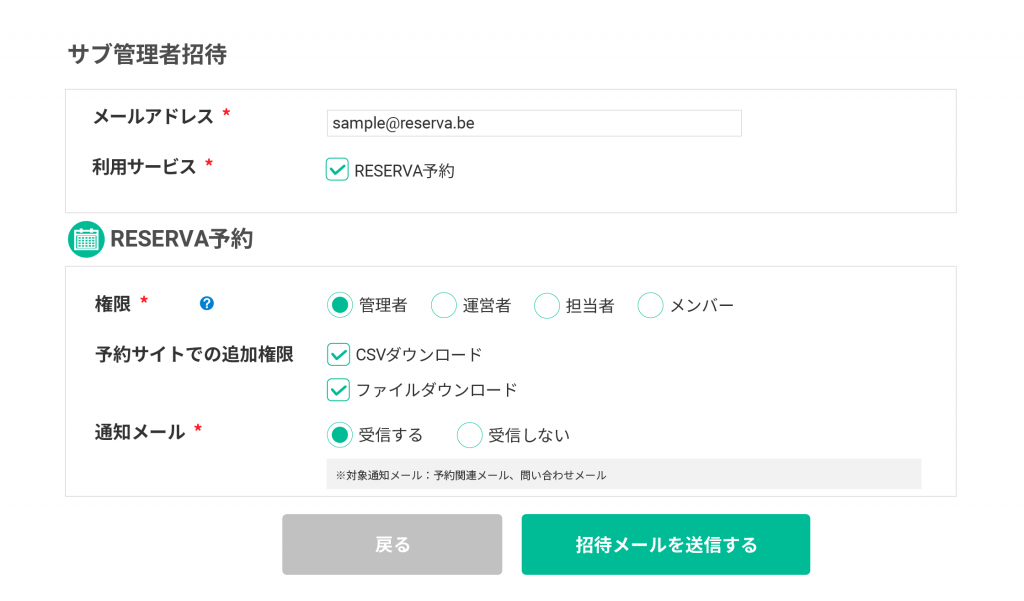This screenshot has height=601, width=1024.
Task: Select 受信する for notification emails
Action: pos(340,435)
